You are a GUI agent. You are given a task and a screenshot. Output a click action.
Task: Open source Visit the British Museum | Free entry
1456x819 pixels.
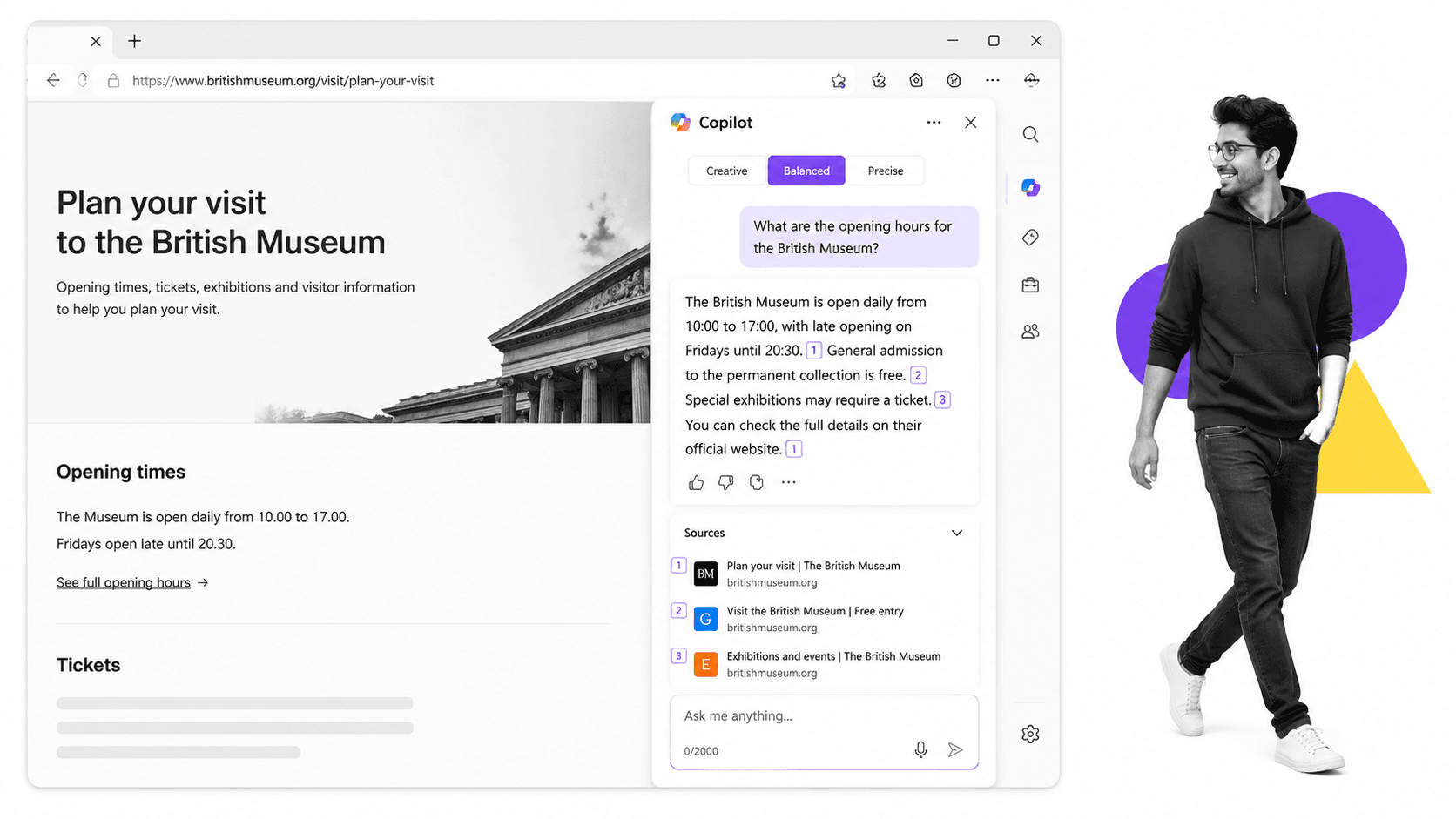tap(815, 611)
